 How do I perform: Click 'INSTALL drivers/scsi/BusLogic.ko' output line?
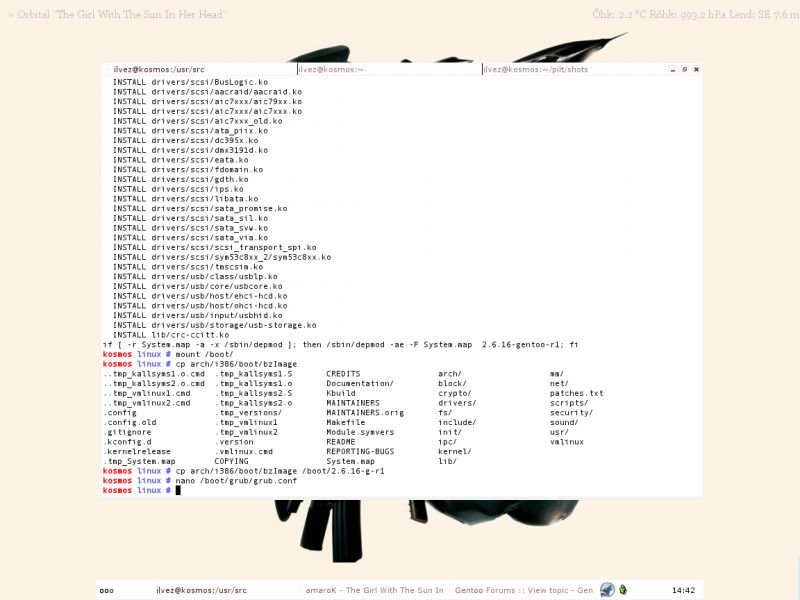click(x=190, y=82)
